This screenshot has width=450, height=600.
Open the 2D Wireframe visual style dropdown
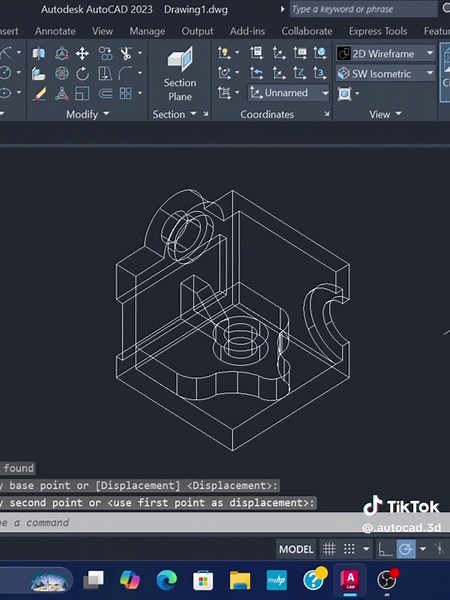(386, 54)
